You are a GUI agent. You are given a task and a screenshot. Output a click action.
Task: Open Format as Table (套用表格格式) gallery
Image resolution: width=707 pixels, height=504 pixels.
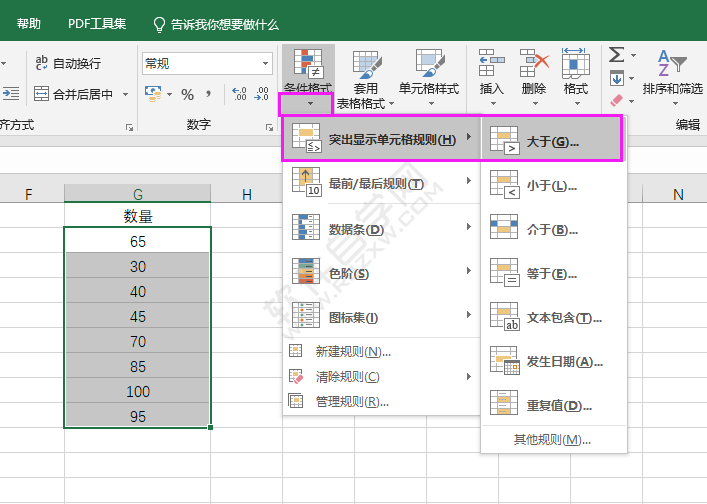pyautogui.click(x=367, y=80)
